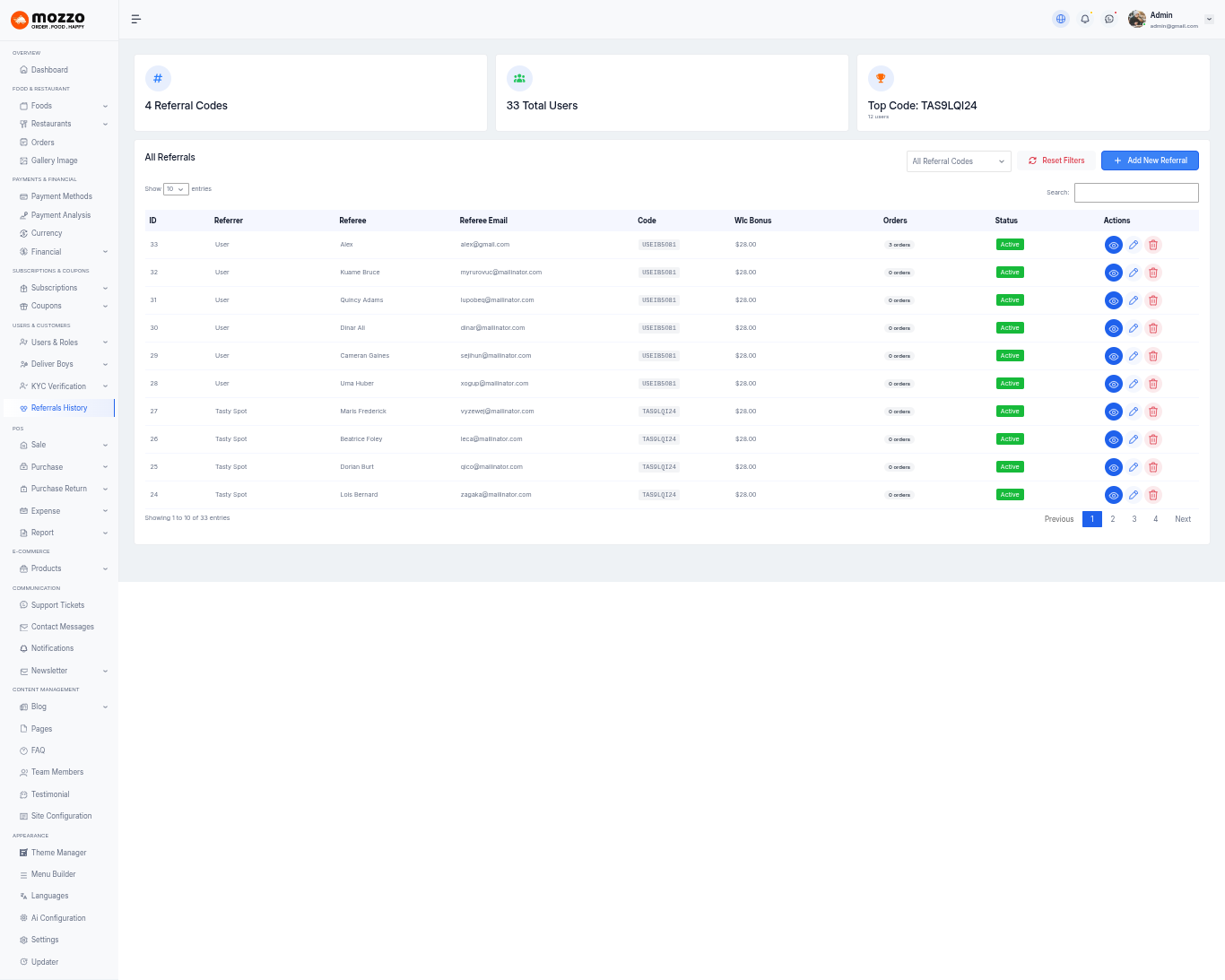Click the Reset Filters button
The width and height of the screenshot is (1225, 980).
coord(1056,160)
